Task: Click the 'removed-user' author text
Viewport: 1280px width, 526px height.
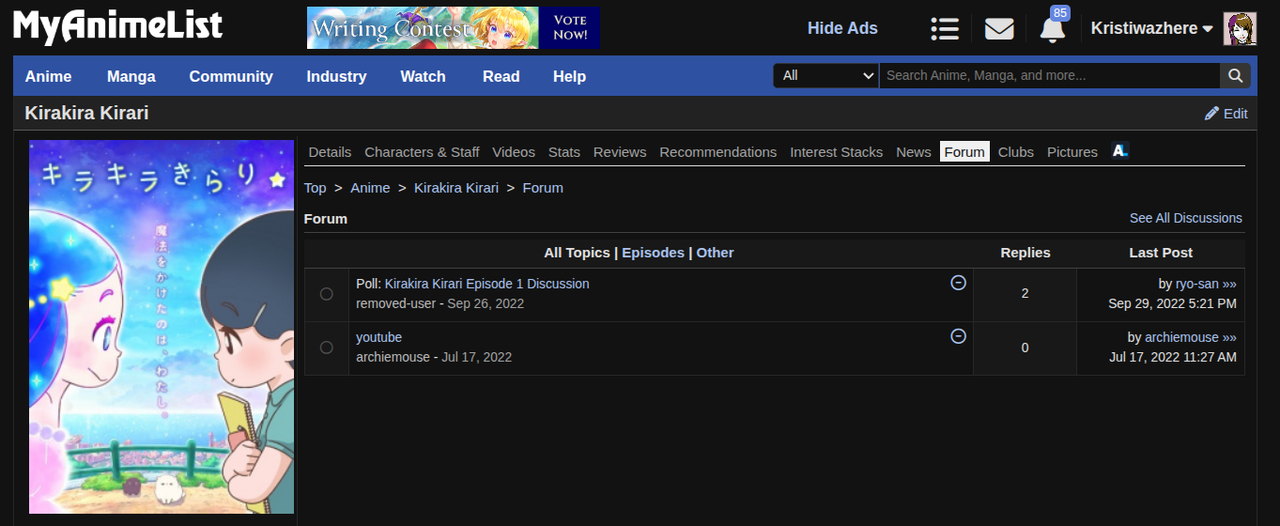Action: [394, 303]
